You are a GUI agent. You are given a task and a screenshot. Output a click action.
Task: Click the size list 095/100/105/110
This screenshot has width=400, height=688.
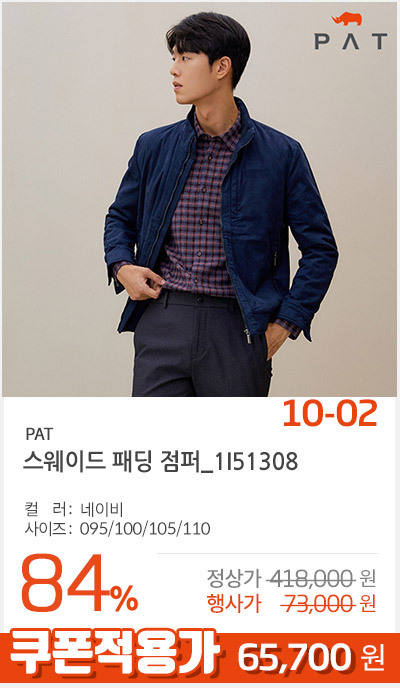pos(145,529)
